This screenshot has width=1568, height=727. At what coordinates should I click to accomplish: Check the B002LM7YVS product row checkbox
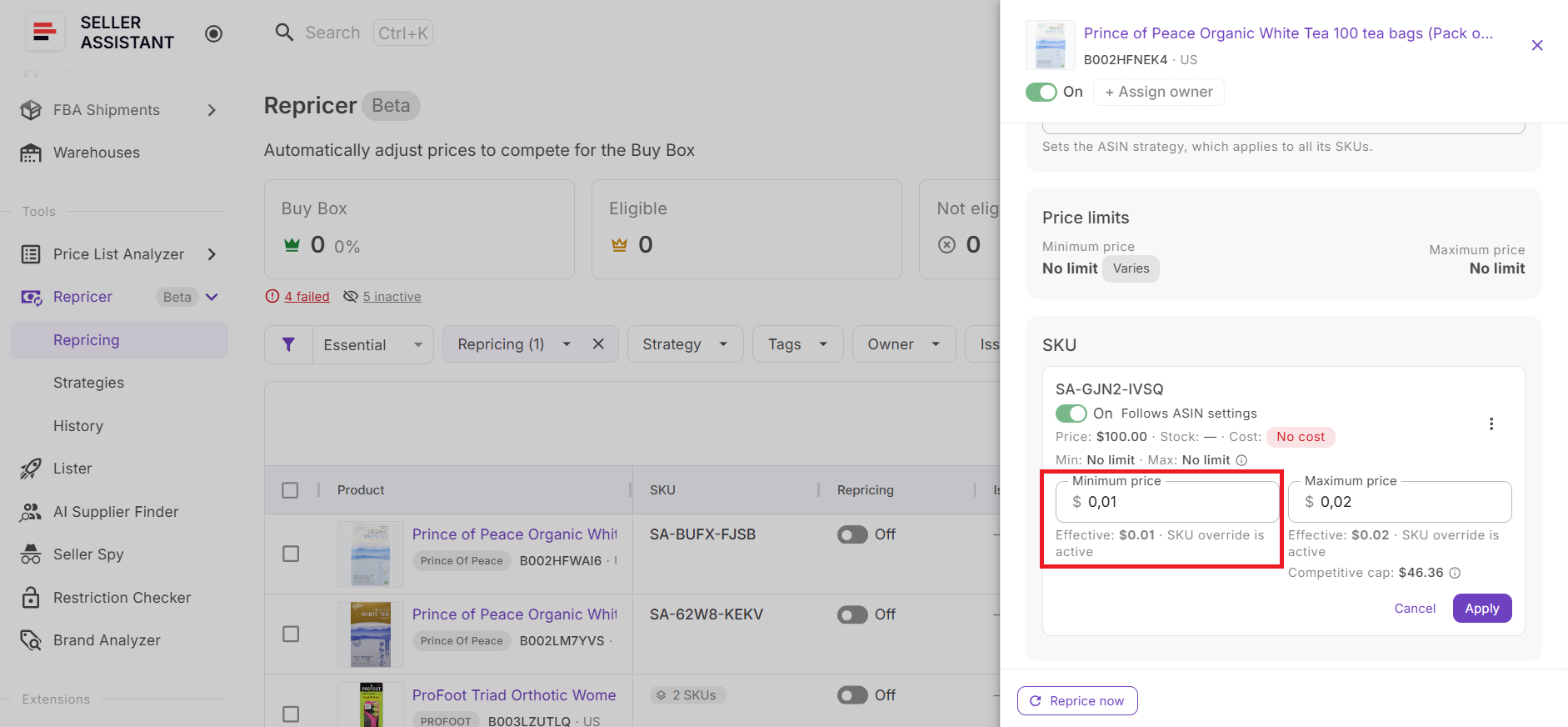point(291,634)
